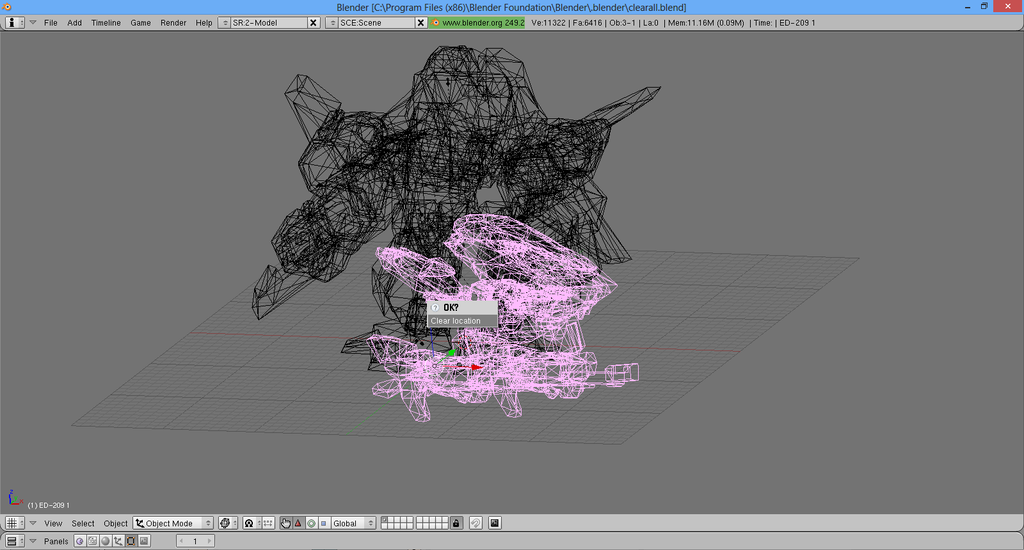Image resolution: width=1024 pixels, height=550 pixels.
Task: Increase the current frame number
Action: 209,541
